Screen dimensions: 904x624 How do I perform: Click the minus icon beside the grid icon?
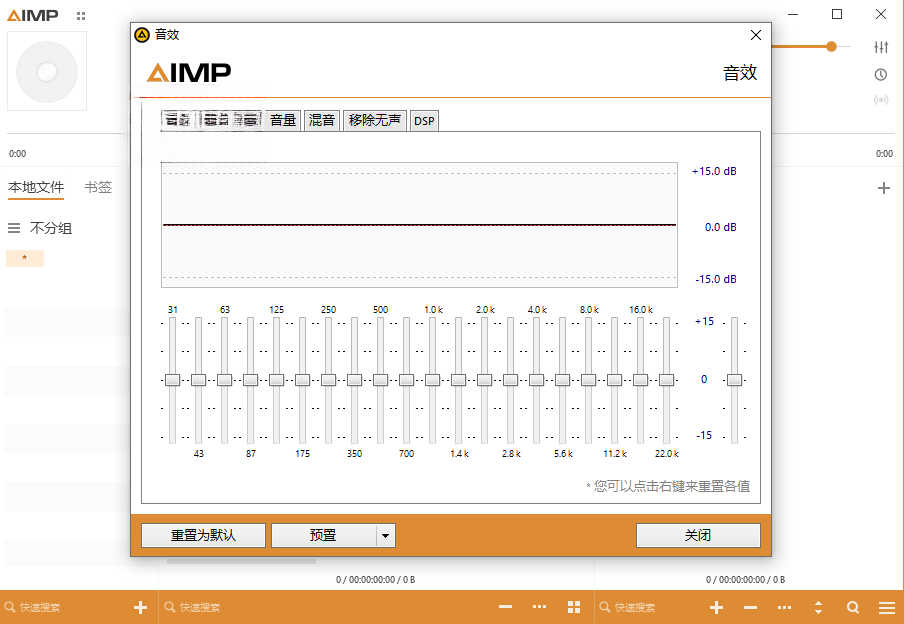tap(506, 607)
